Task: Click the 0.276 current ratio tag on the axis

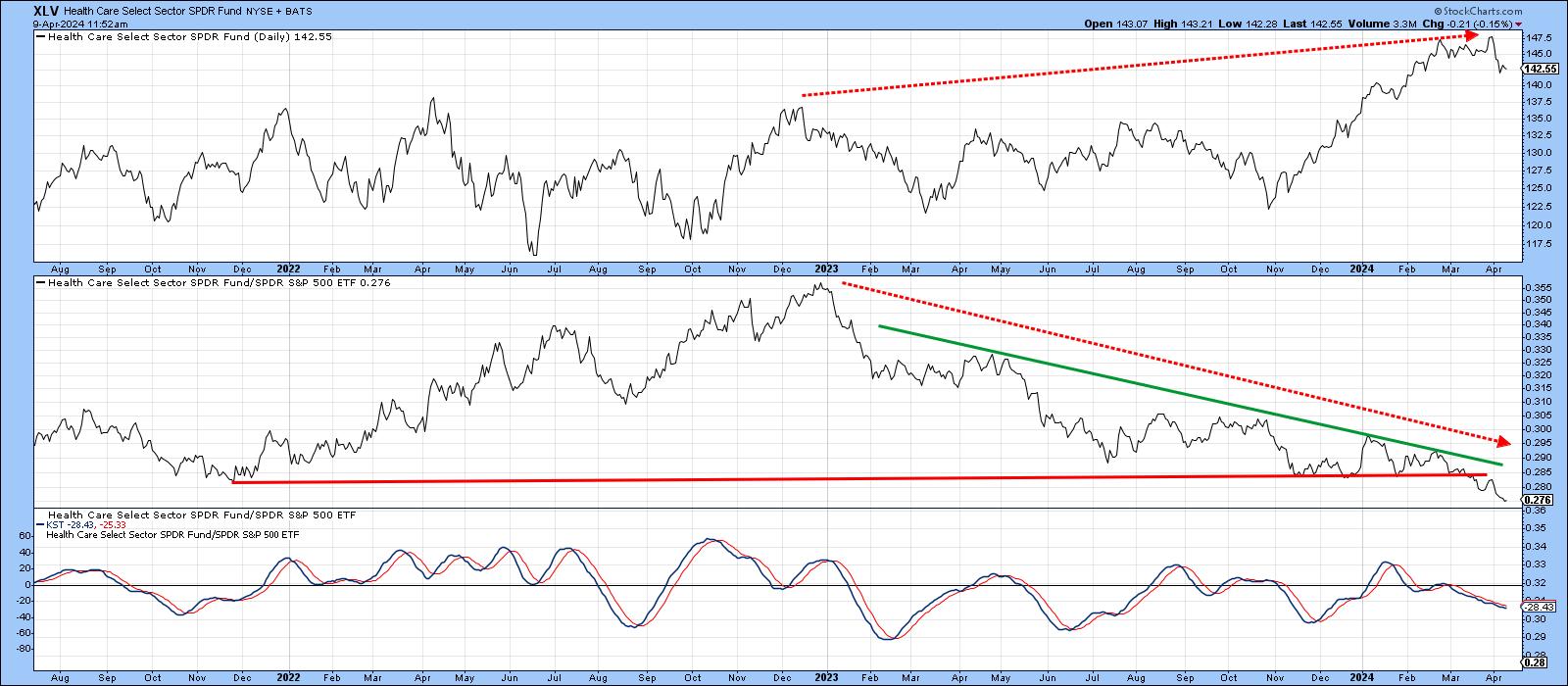Action: [1538, 500]
